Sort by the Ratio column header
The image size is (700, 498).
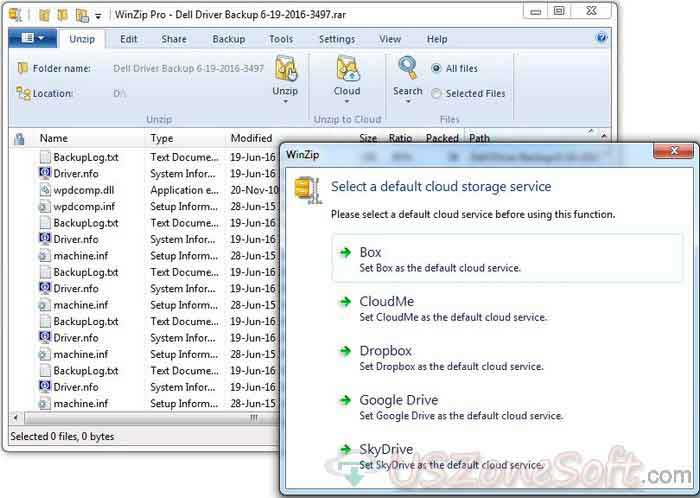(400, 138)
